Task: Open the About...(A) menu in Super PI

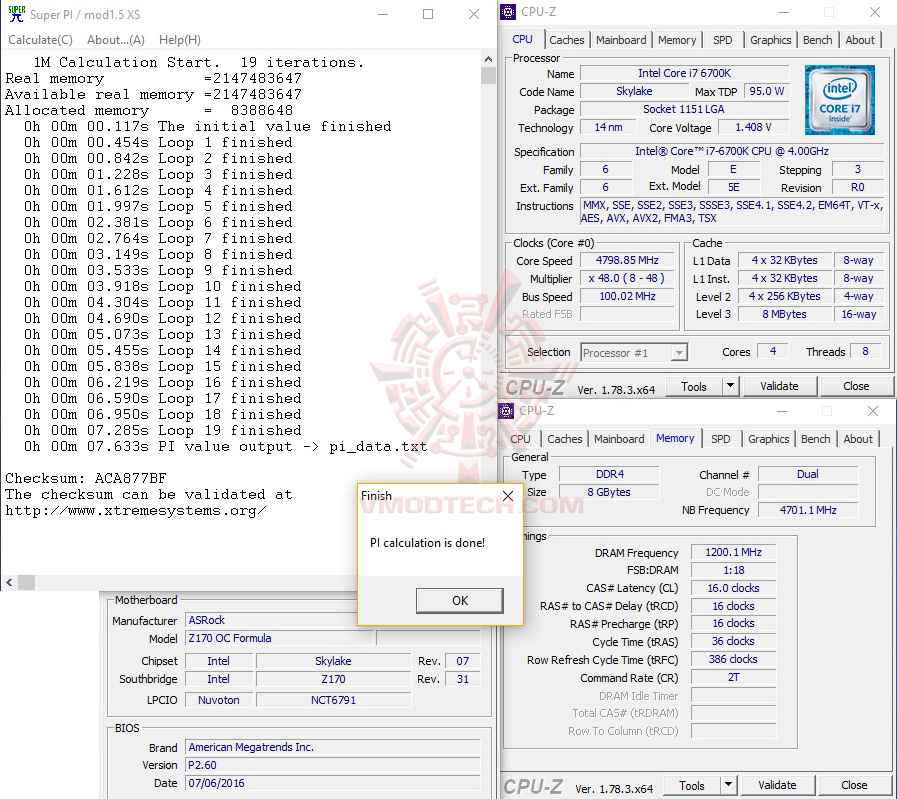Action: (116, 39)
